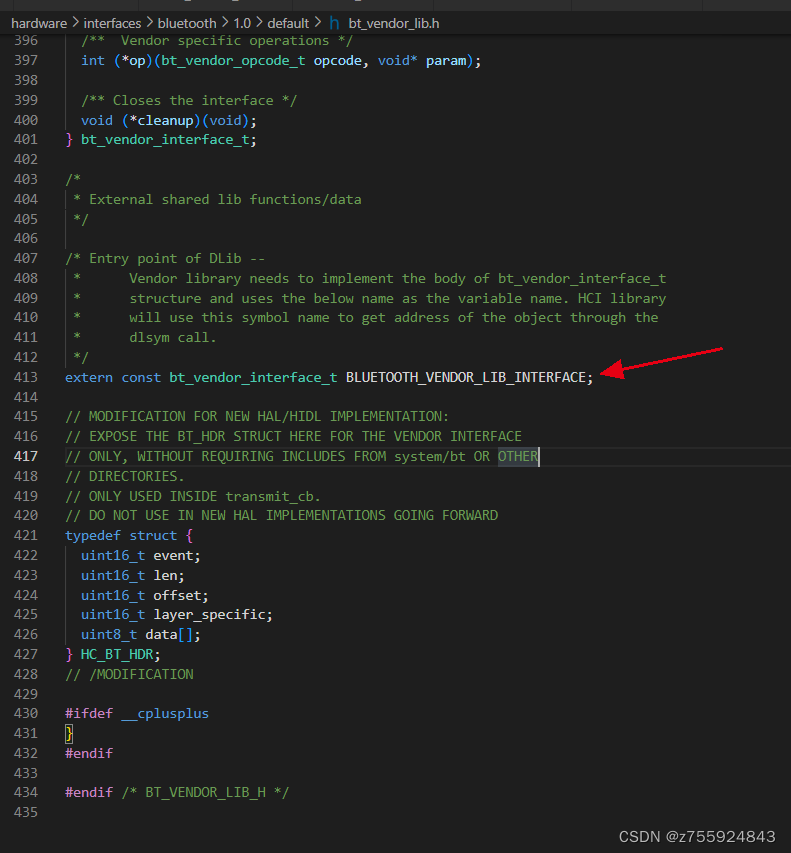The height and width of the screenshot is (853, 791).
Task: Click '// DIRECTORIES.' comment on line 418
Action: [x=125, y=476]
